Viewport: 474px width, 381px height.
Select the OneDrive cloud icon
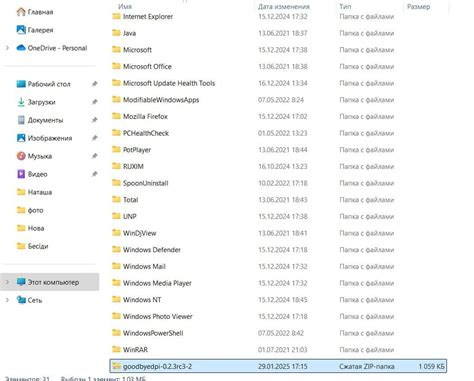21,48
